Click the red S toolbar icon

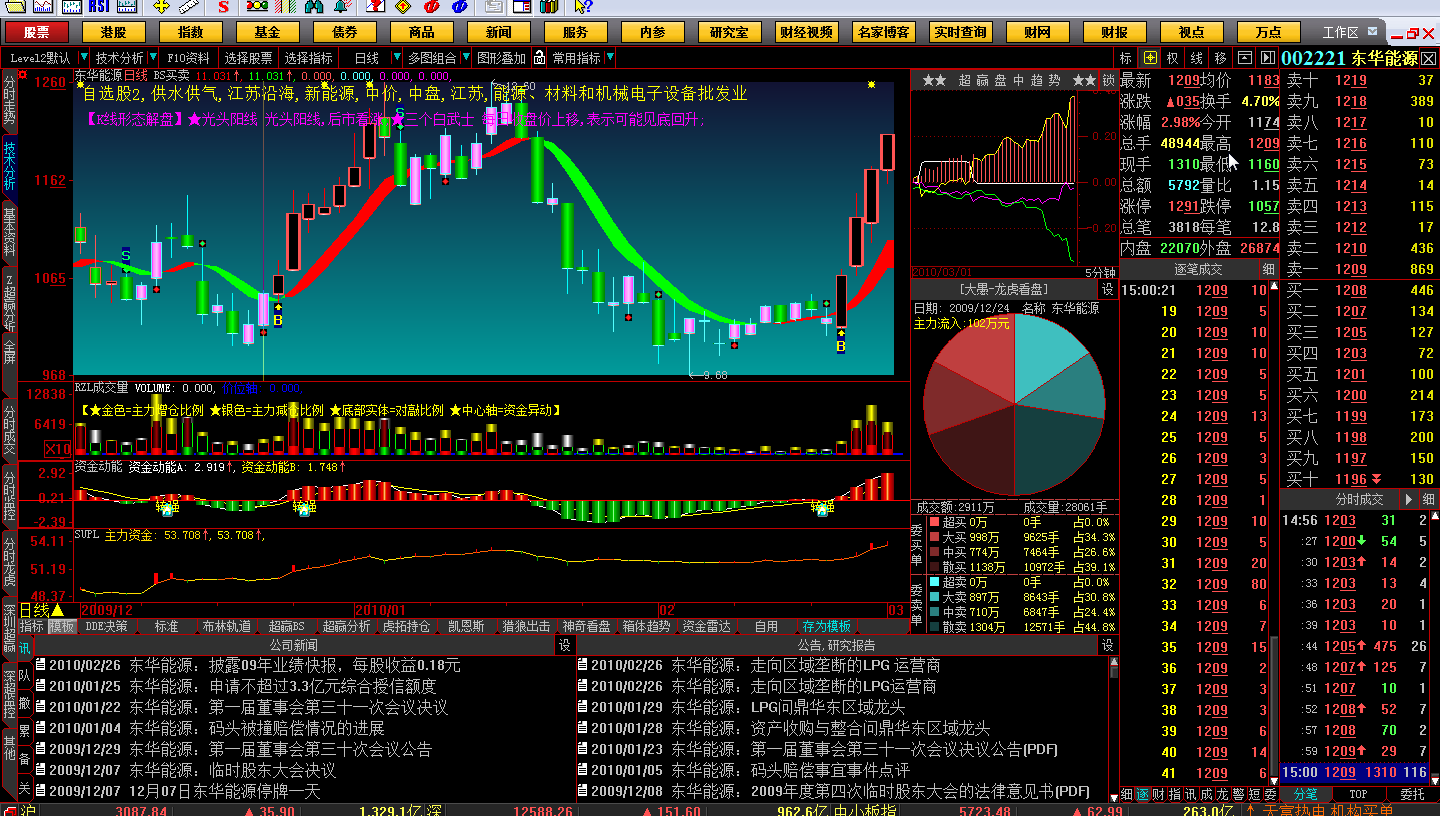(x=224, y=7)
